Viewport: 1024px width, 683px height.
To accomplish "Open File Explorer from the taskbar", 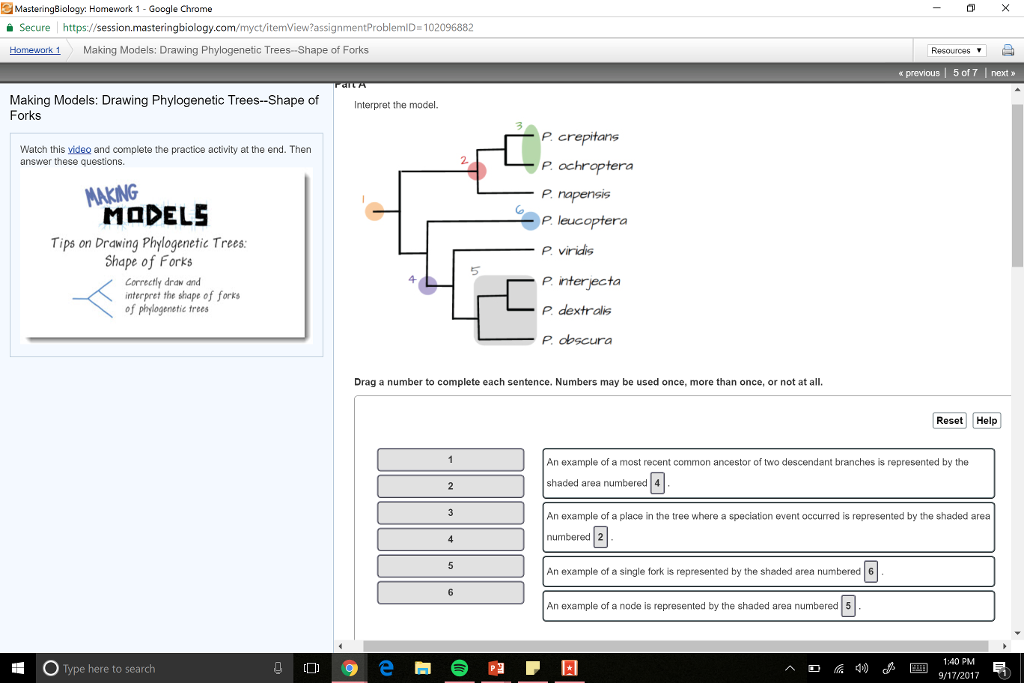I will point(423,668).
